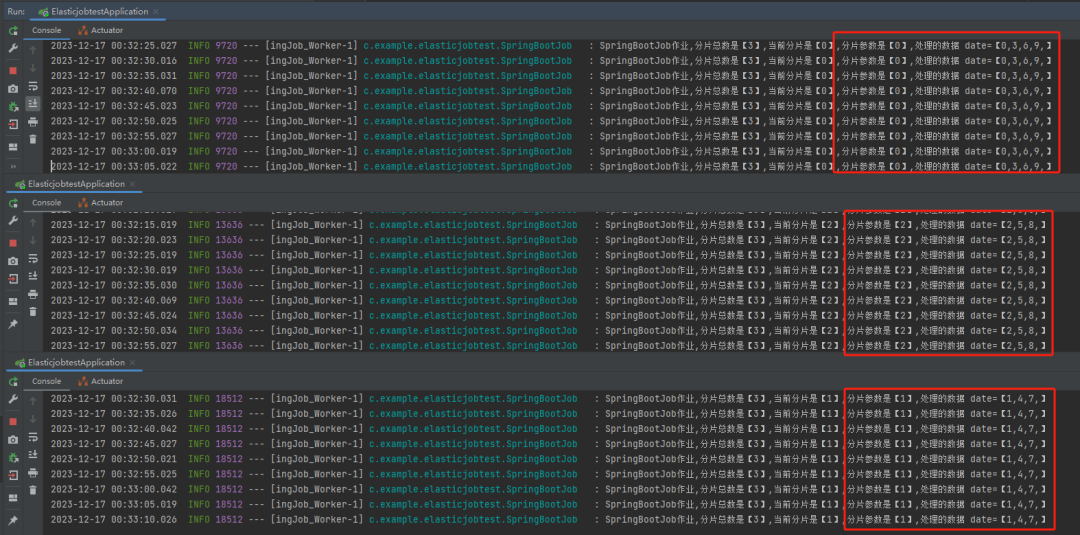Click SpringBootJob class name on 00:33:00.042 line
This screenshot has width=1080, height=535.
[473, 489]
